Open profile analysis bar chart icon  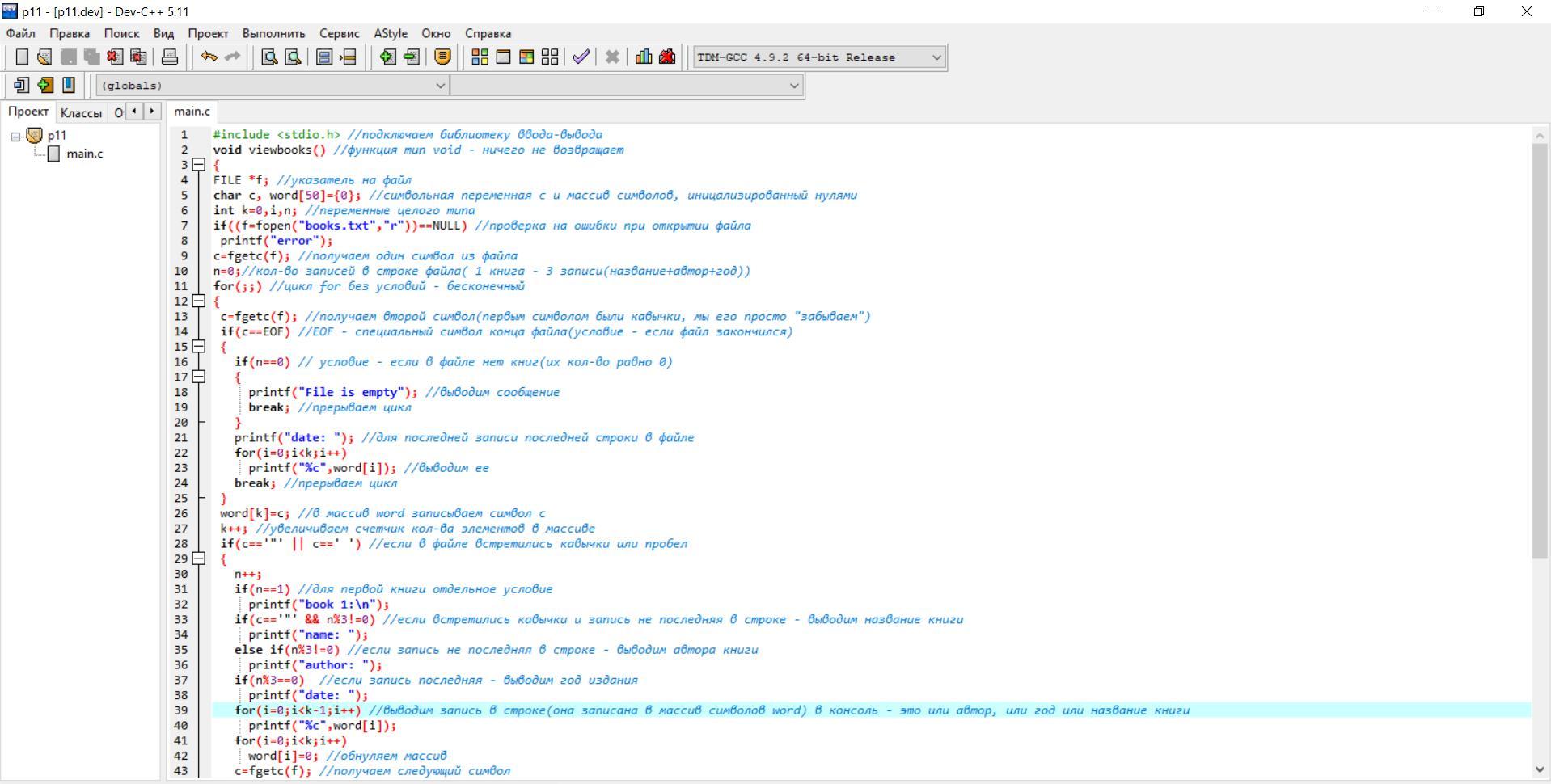644,57
